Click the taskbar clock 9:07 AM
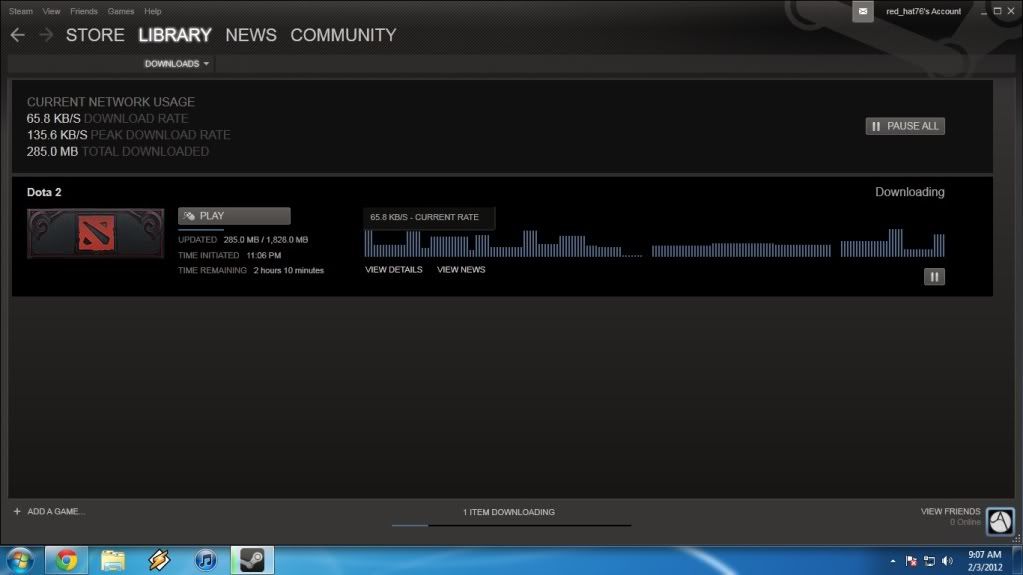This screenshot has width=1023, height=575. (985, 555)
